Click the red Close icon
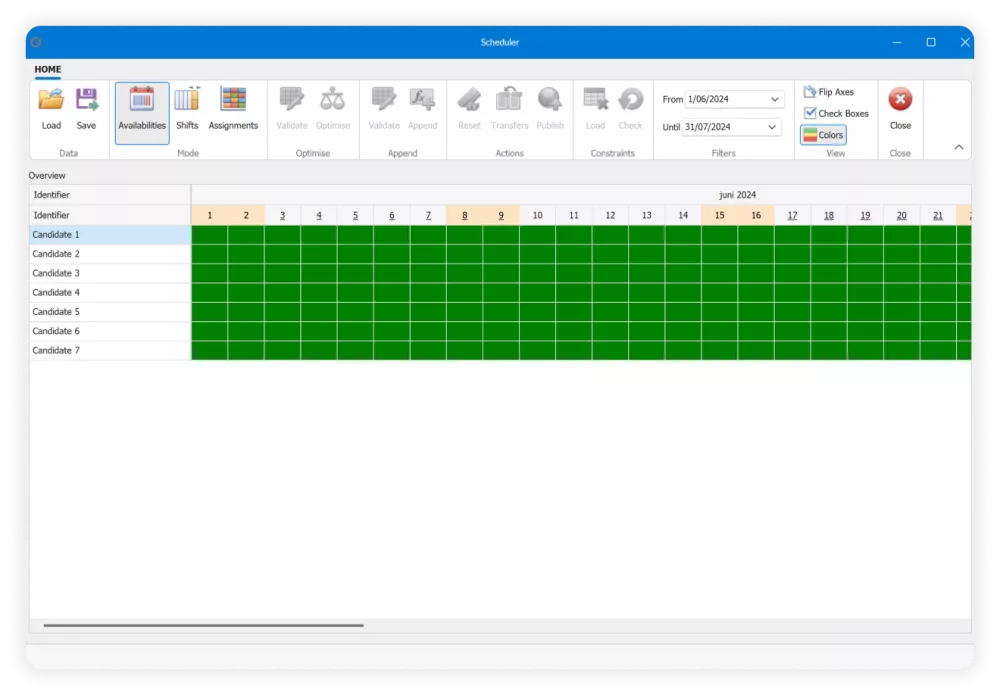Viewport: 1000px width, 695px height. click(x=901, y=99)
